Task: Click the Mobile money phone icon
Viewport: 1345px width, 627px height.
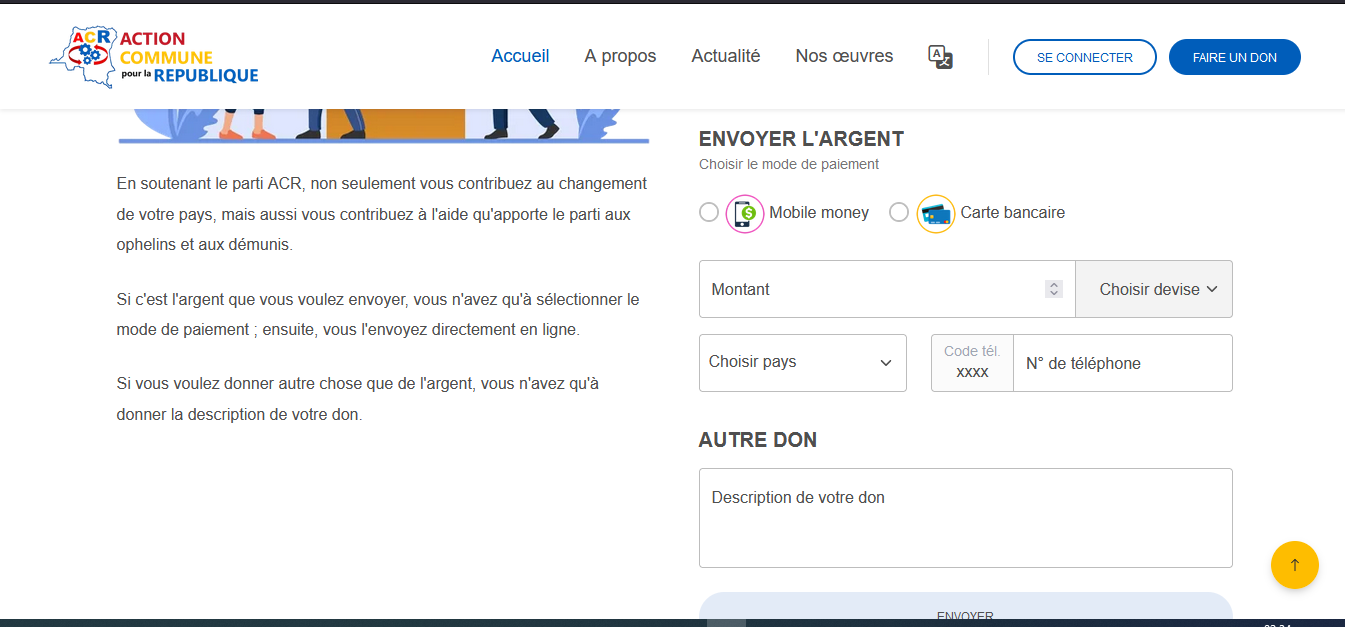Action: tap(744, 213)
